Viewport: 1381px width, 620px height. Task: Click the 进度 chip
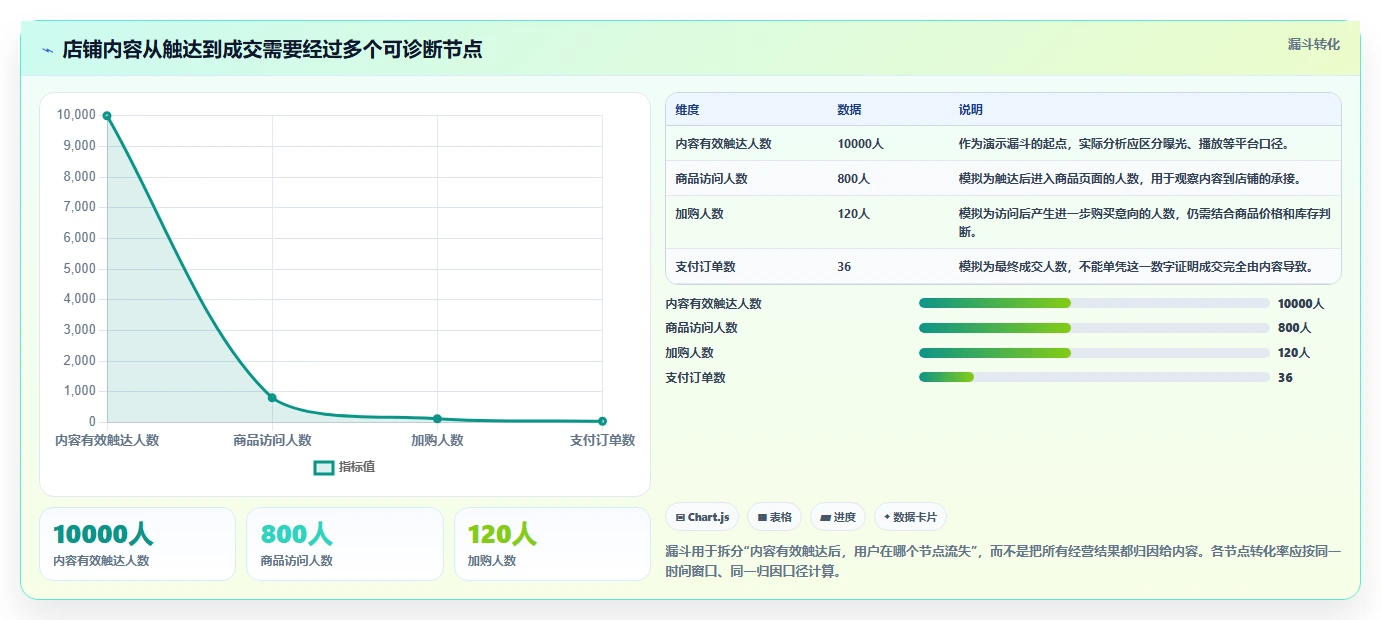coord(838,517)
